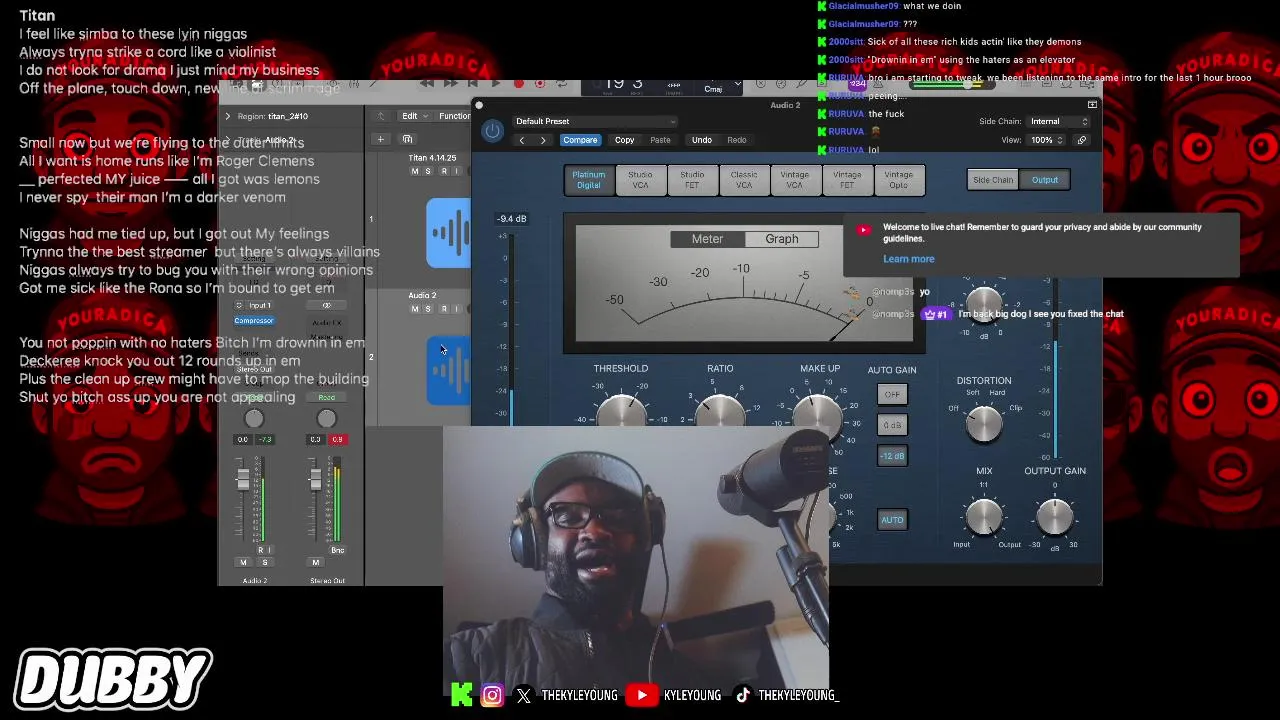The width and height of the screenshot is (1280, 720).
Task: Open the View 100% size dropdown
Action: pyautogui.click(x=1047, y=140)
